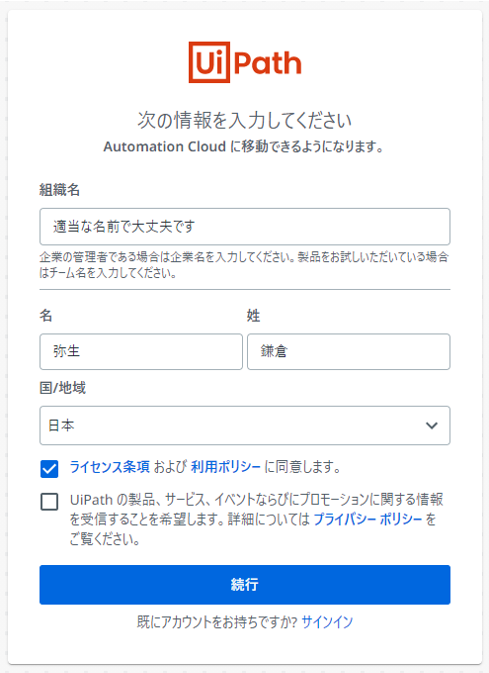
Task: Expand country list via the chevron arrow
Action: [431, 425]
